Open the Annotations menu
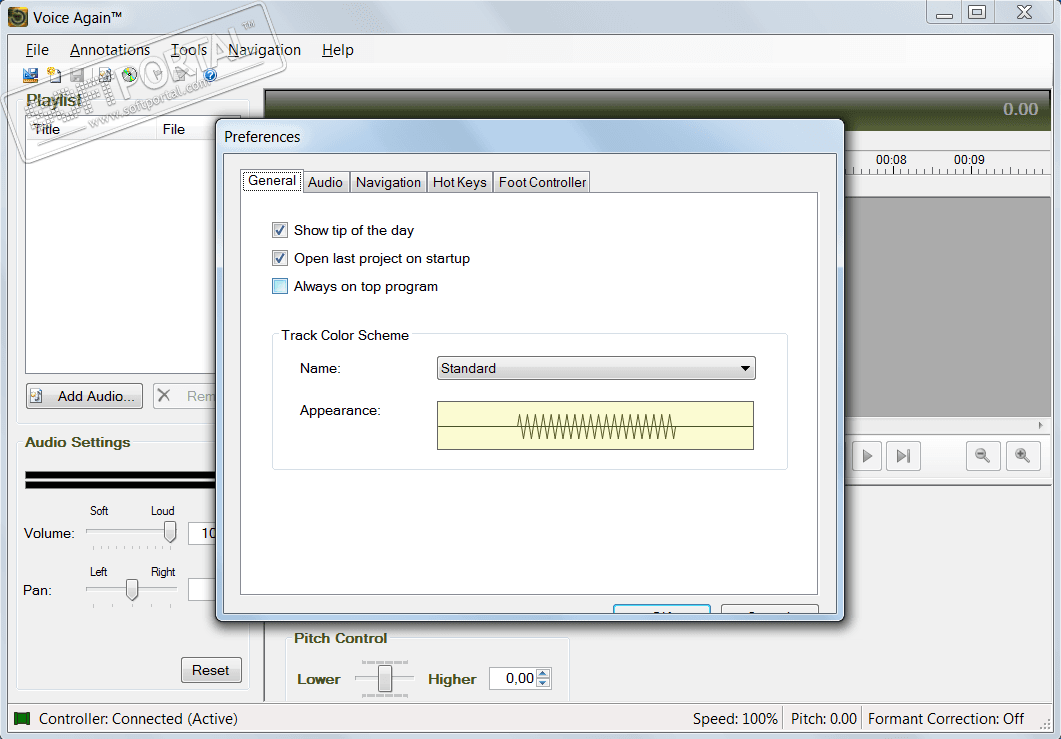The image size is (1061, 739). pyautogui.click(x=110, y=50)
